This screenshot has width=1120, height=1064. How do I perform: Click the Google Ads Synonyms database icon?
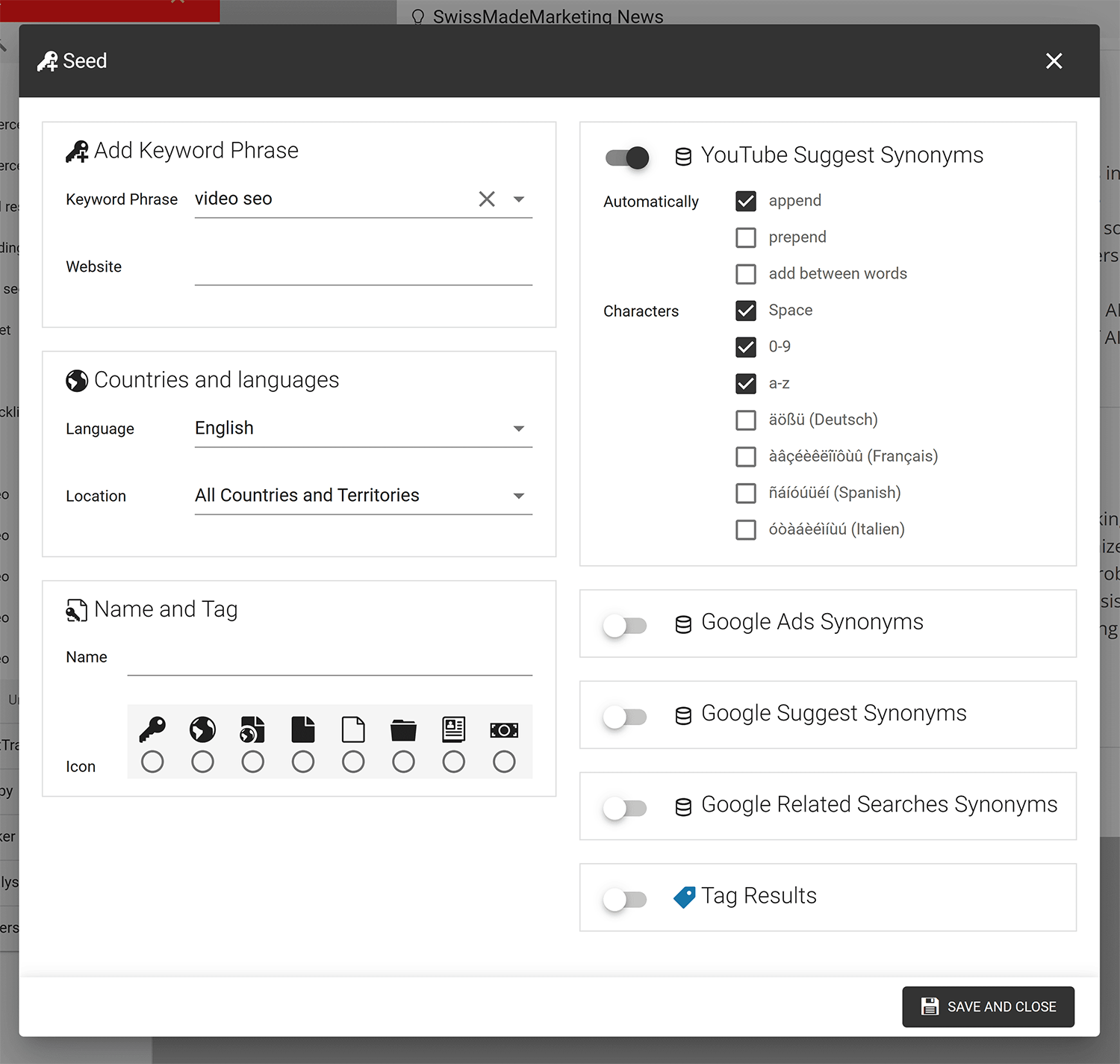pyautogui.click(x=683, y=624)
